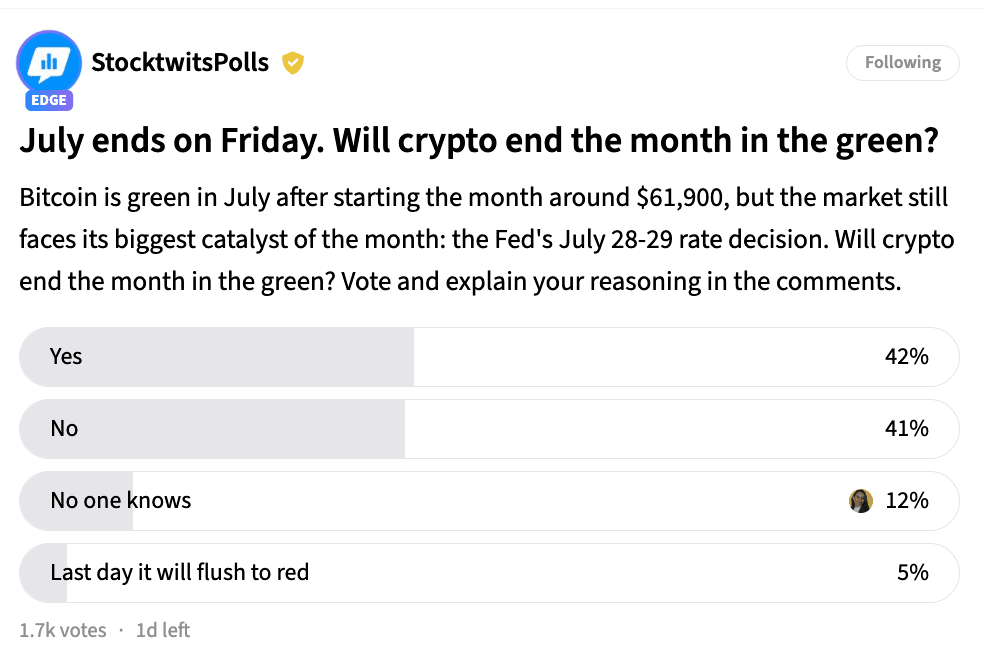Click the gold verified shield badge
The width and height of the screenshot is (984, 652).
point(292,63)
